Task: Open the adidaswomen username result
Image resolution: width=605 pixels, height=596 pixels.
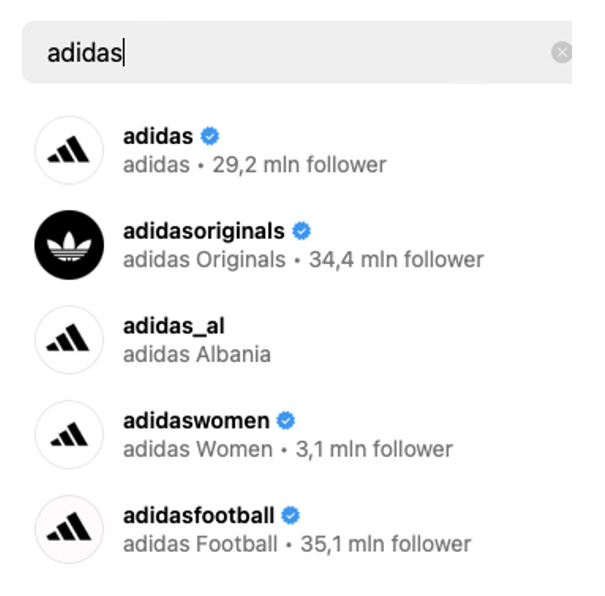Action: tap(196, 420)
